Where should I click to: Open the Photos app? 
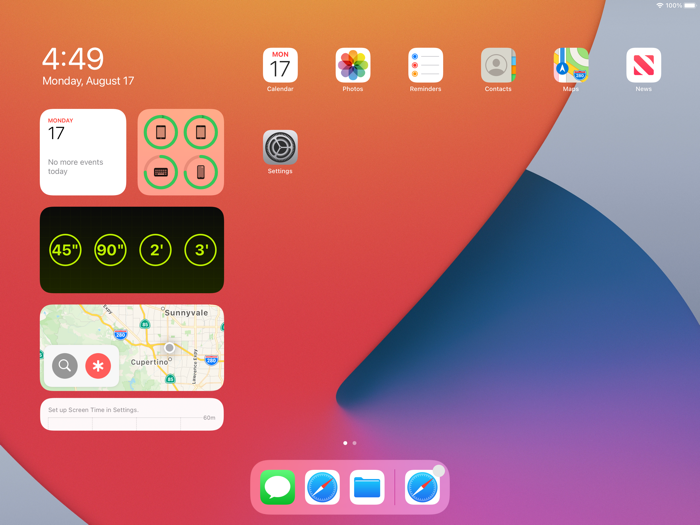[353, 65]
